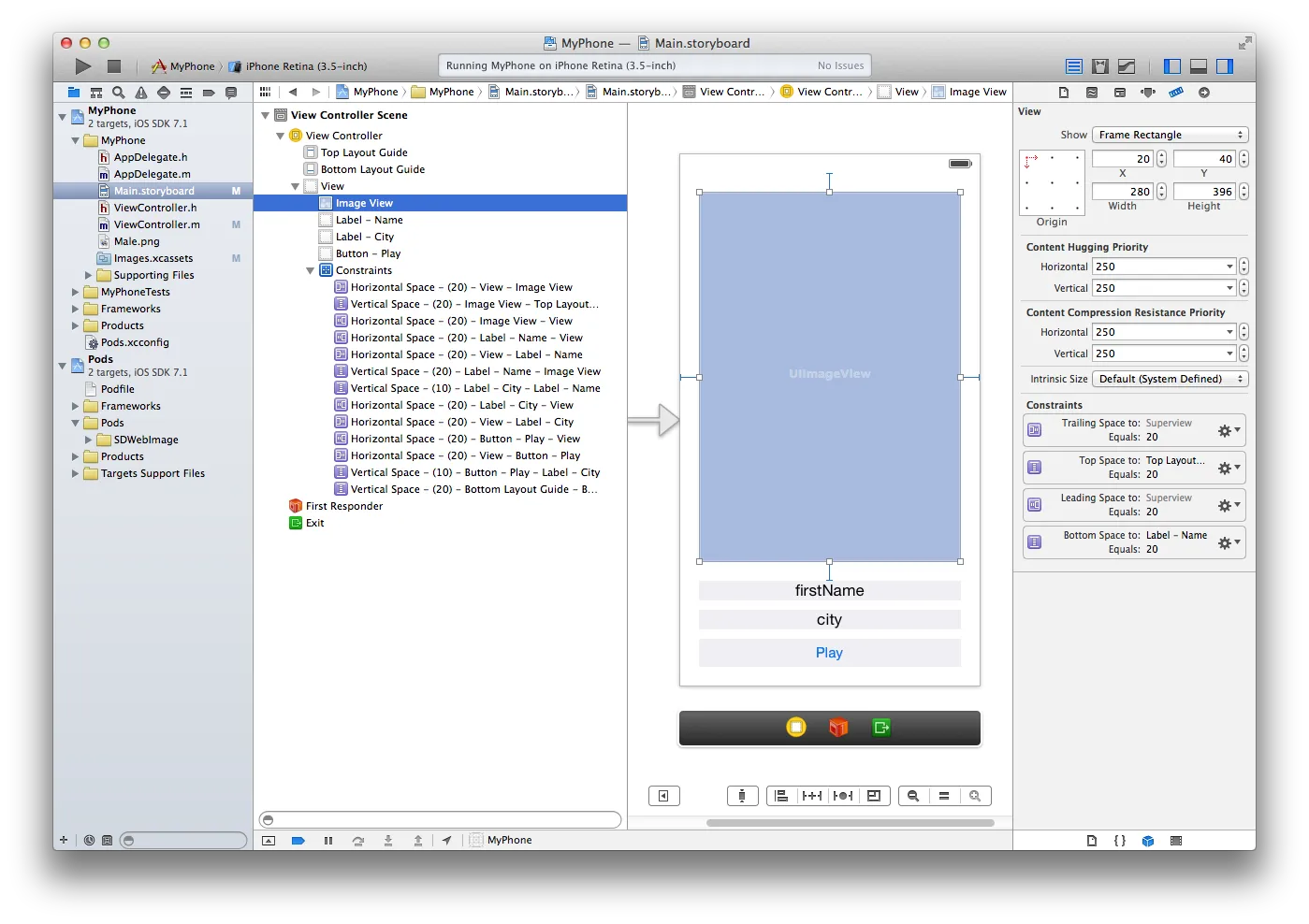This screenshot has height=924, width=1309.
Task: Open the Find navigator
Action: [x=118, y=93]
